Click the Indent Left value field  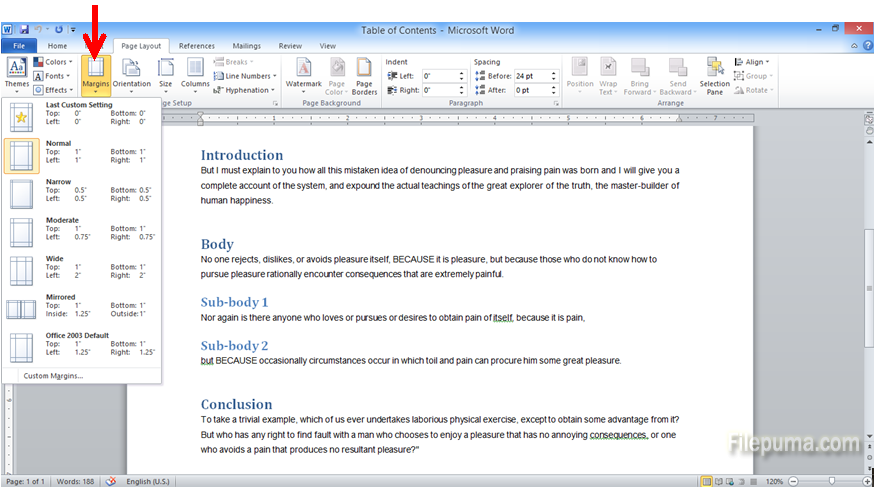(439, 76)
